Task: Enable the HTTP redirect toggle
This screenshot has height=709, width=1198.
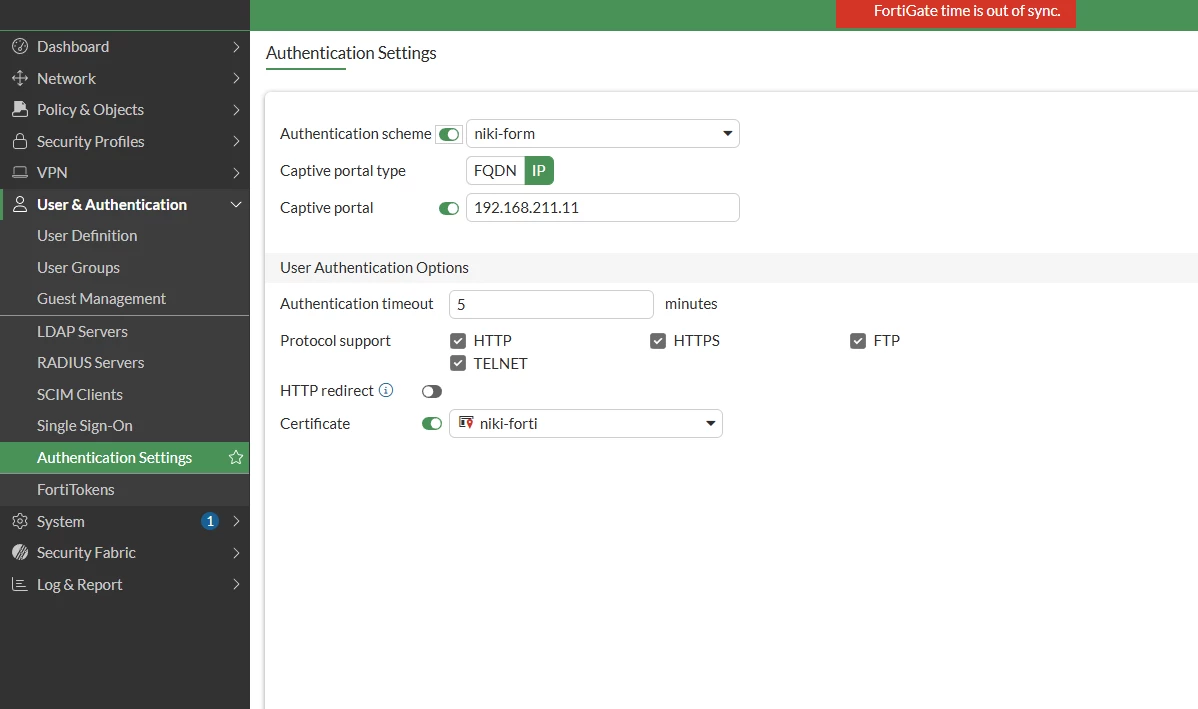Action: [x=432, y=391]
